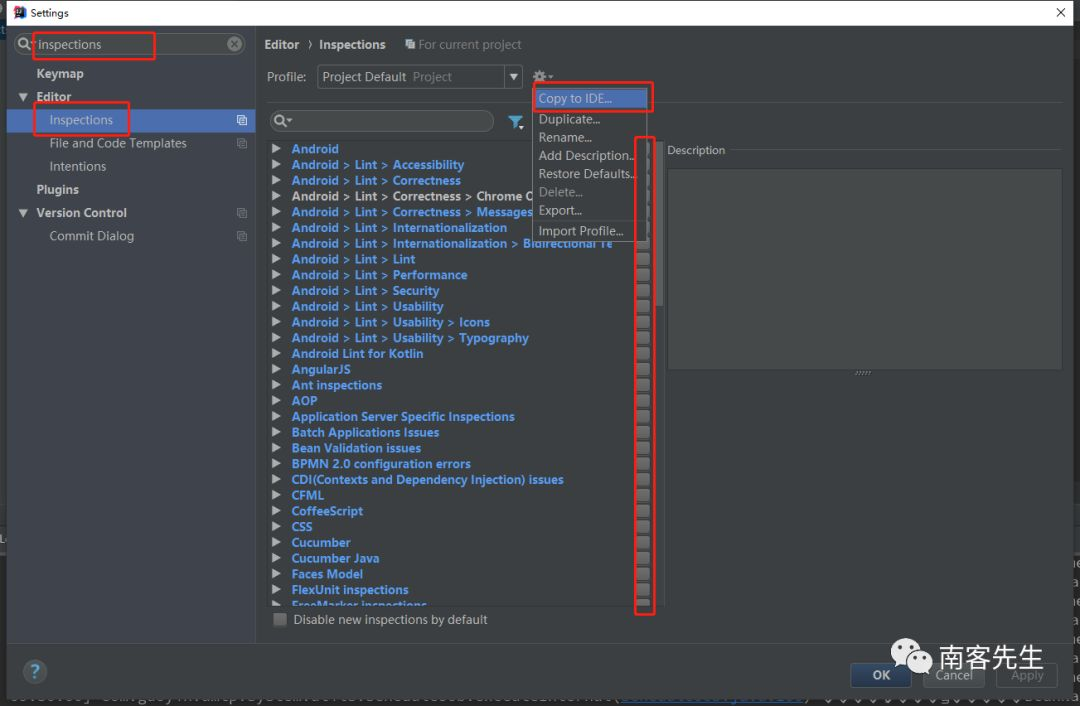Open the Keymap settings page

click(x=60, y=74)
